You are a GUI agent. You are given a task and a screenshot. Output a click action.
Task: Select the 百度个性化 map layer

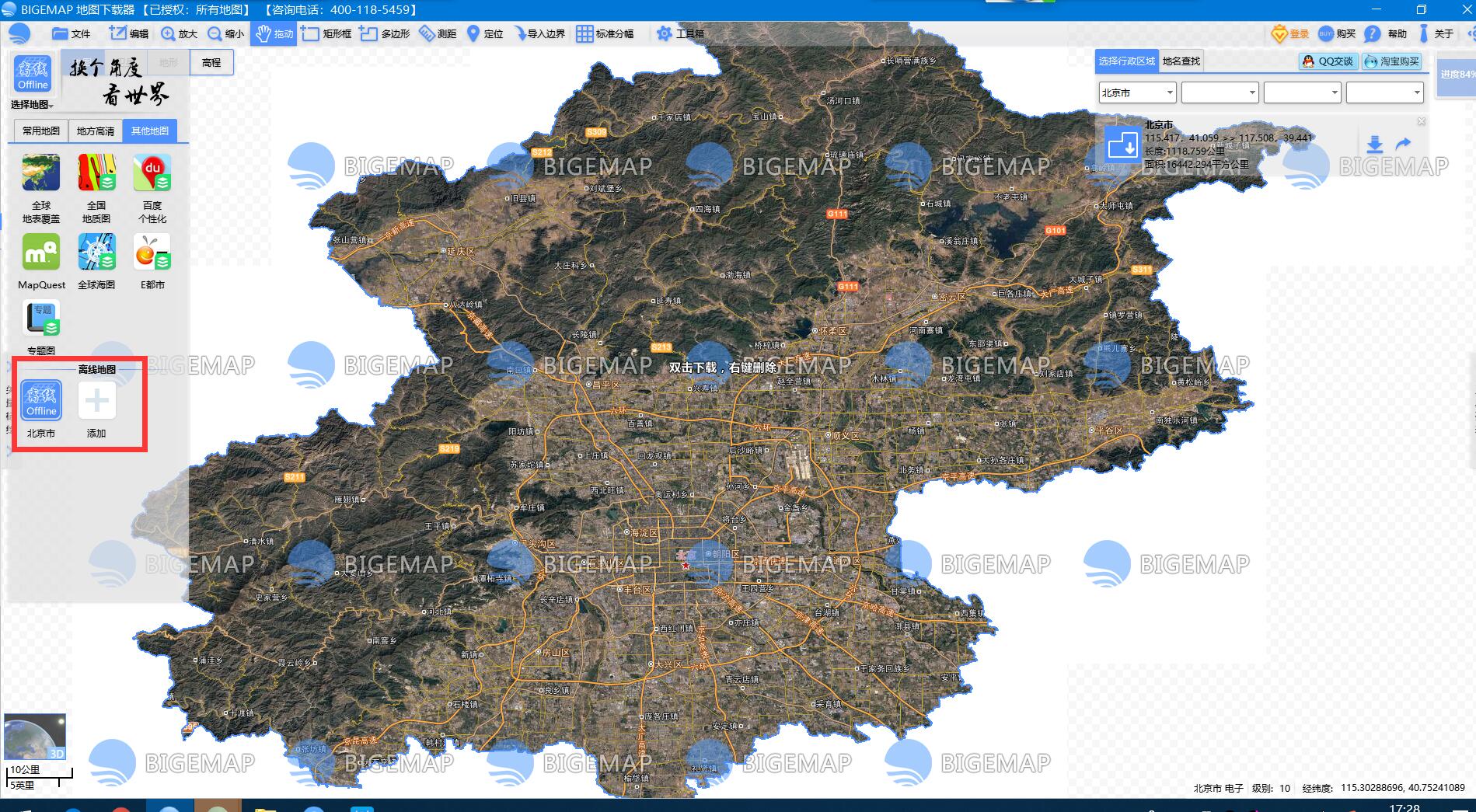pyautogui.click(x=152, y=173)
